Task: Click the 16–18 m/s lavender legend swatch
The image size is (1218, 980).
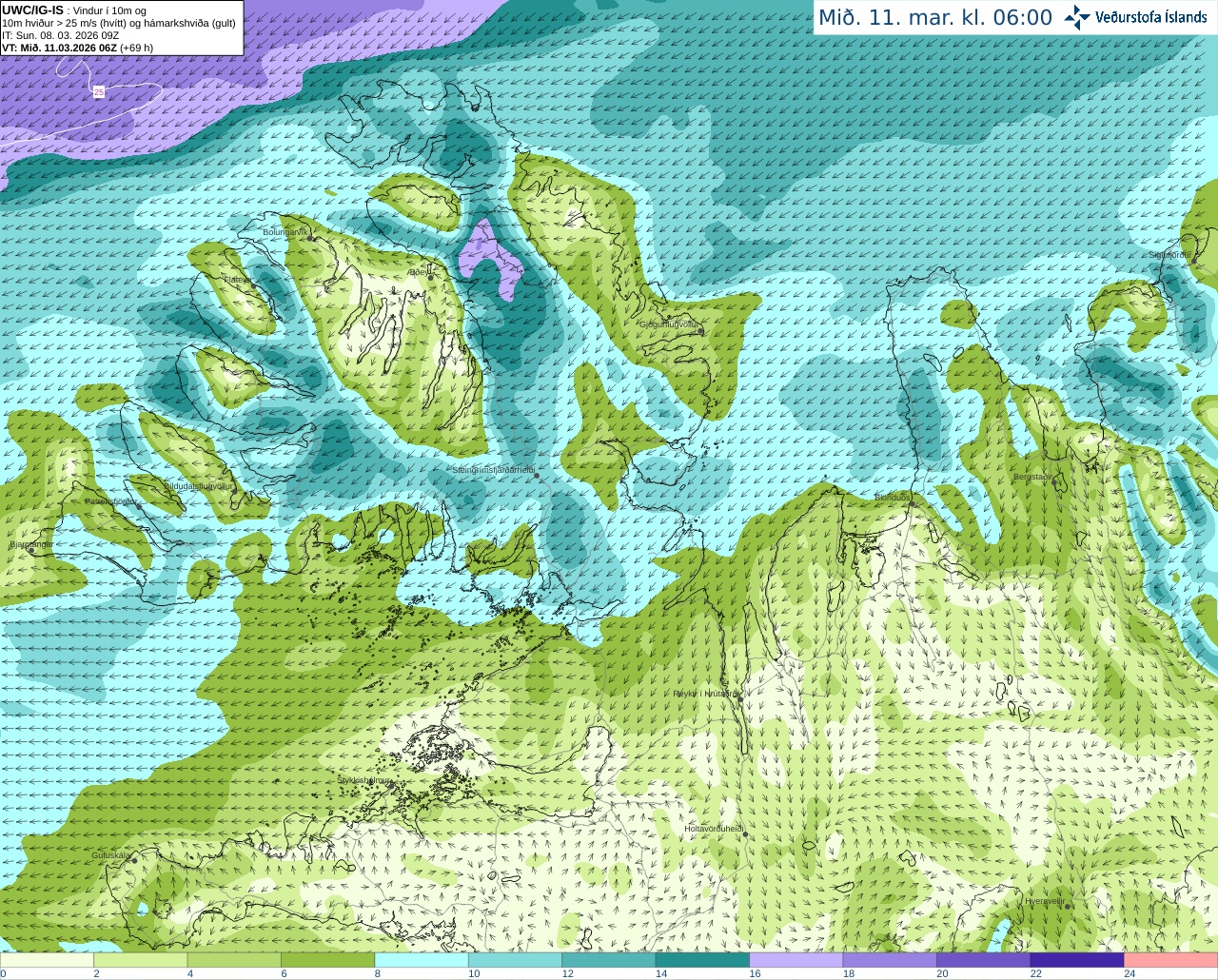Action: (796, 959)
